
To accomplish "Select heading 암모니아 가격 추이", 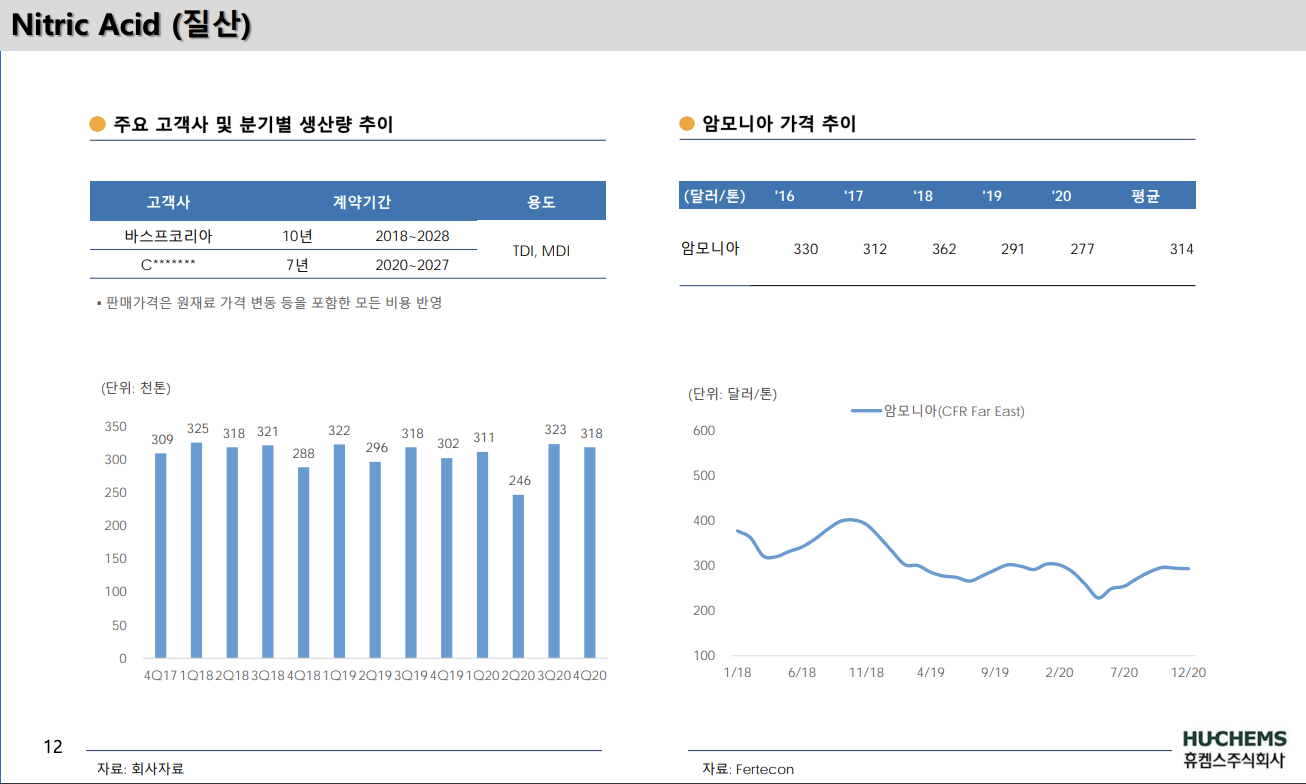I will click(x=780, y=124).
